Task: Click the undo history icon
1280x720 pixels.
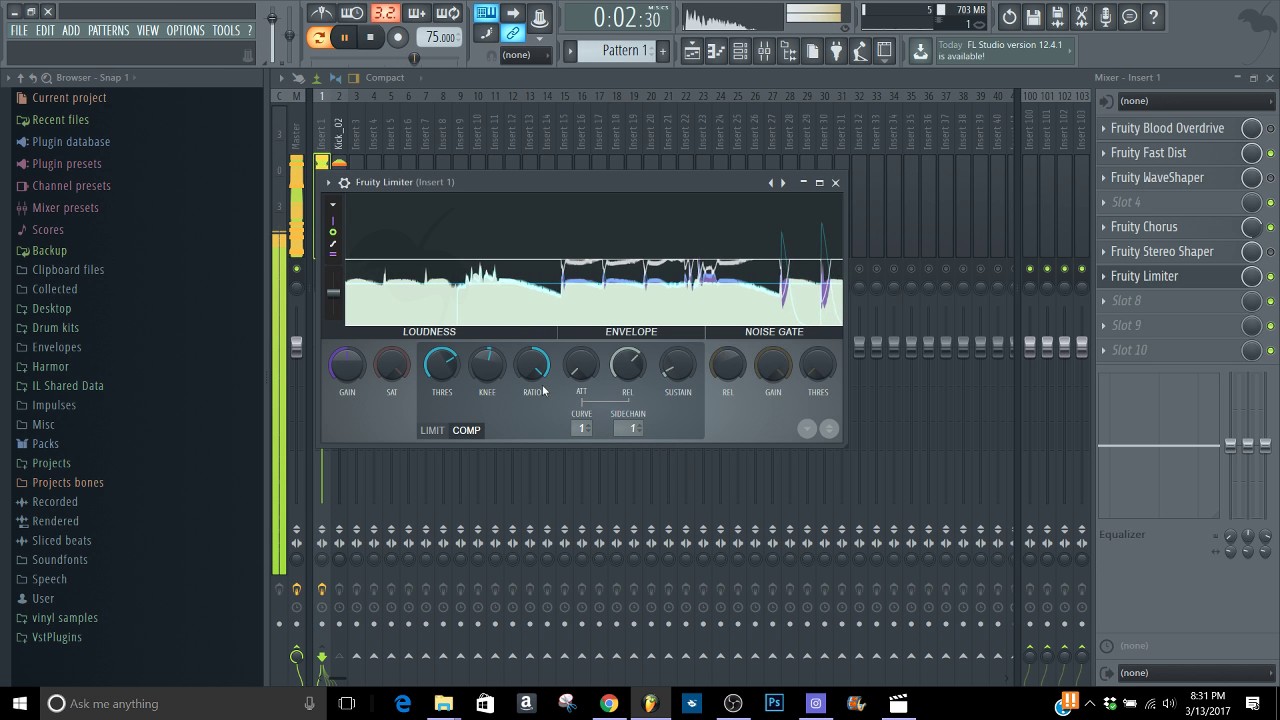Action: click(1010, 17)
